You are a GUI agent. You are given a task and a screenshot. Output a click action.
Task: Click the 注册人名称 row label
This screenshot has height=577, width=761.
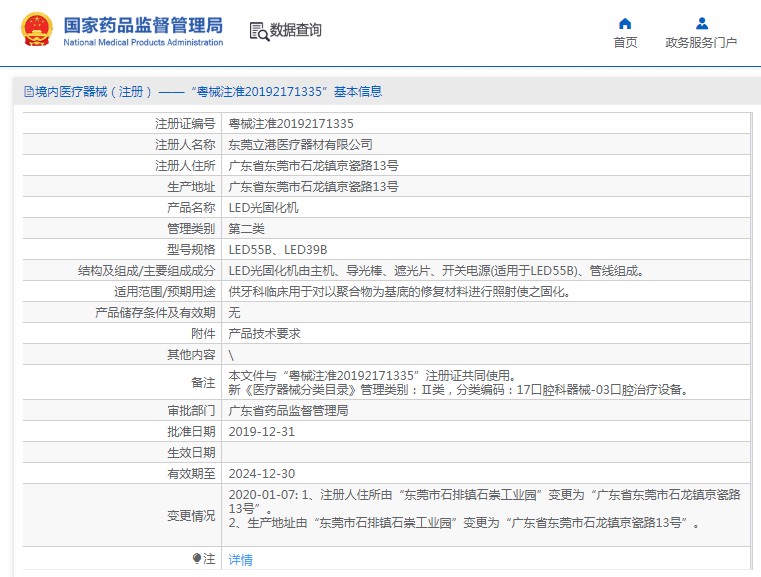pyautogui.click(x=185, y=145)
